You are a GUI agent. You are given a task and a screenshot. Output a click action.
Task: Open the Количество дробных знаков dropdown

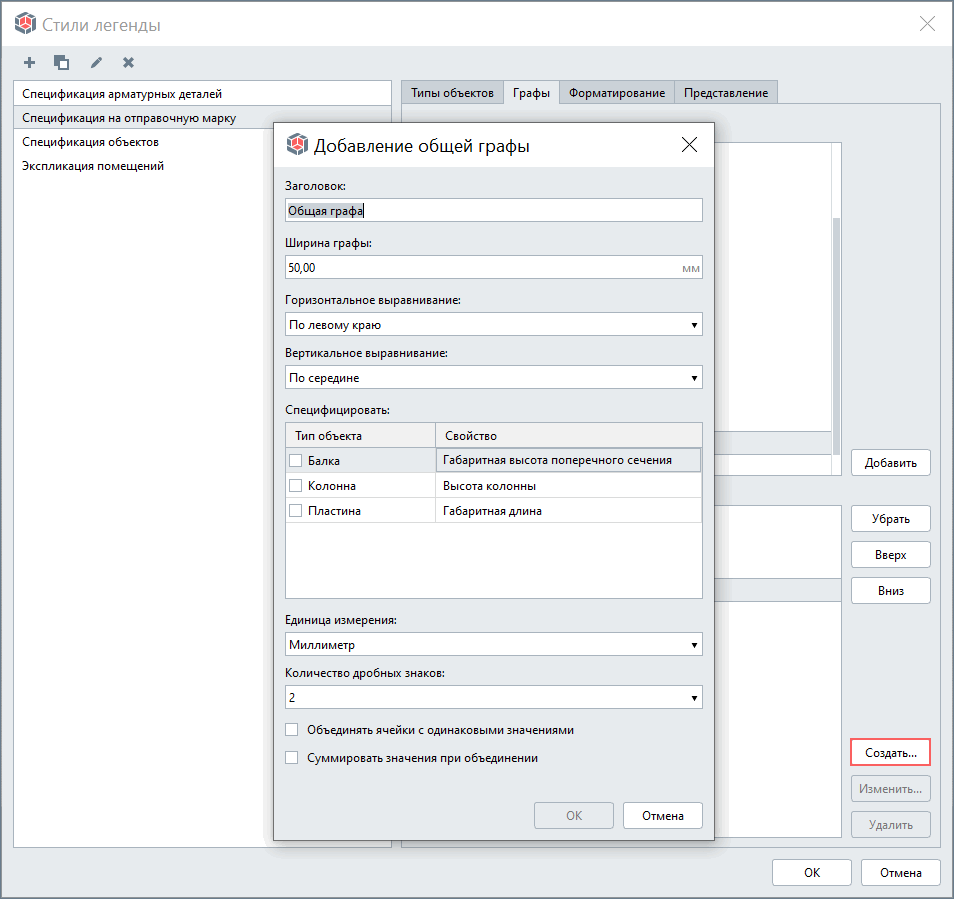[x=493, y=697]
